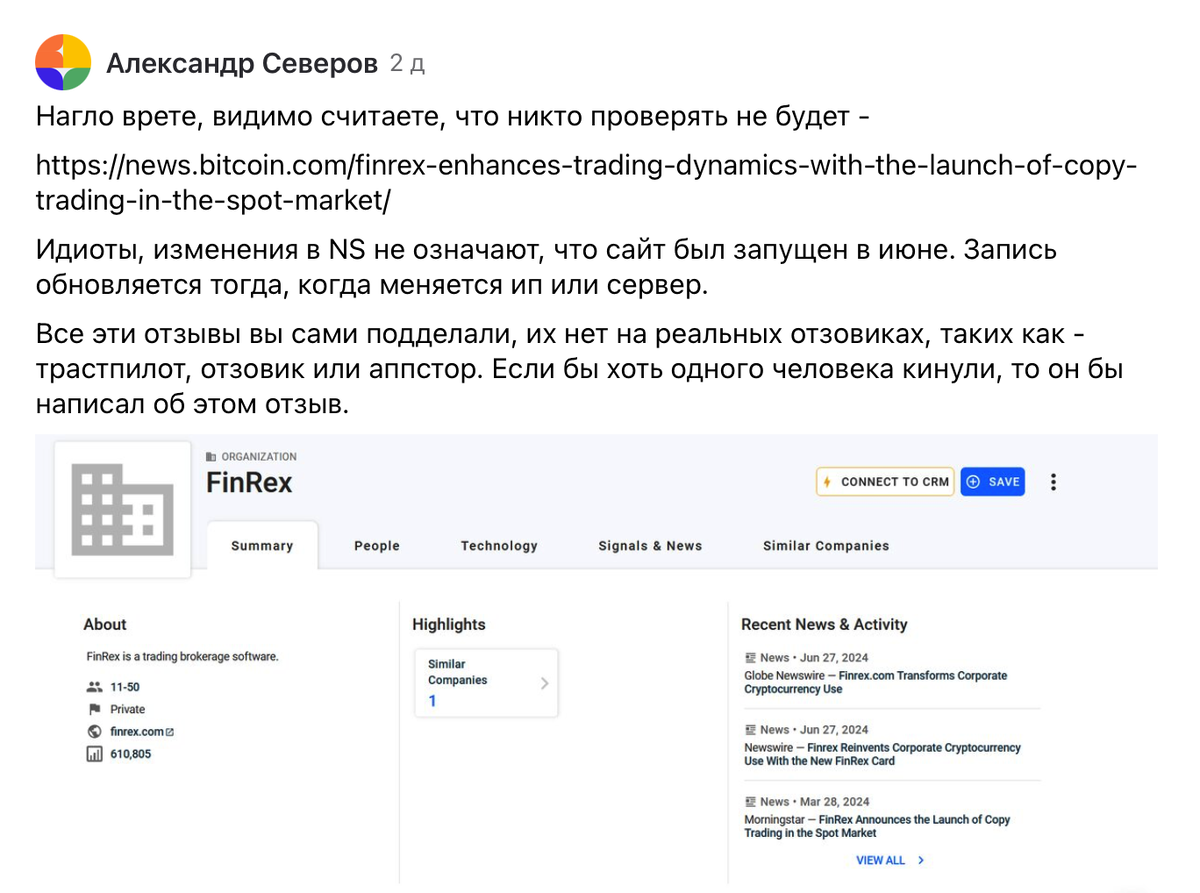Click the bar chart icon next to 610,805

(95, 754)
